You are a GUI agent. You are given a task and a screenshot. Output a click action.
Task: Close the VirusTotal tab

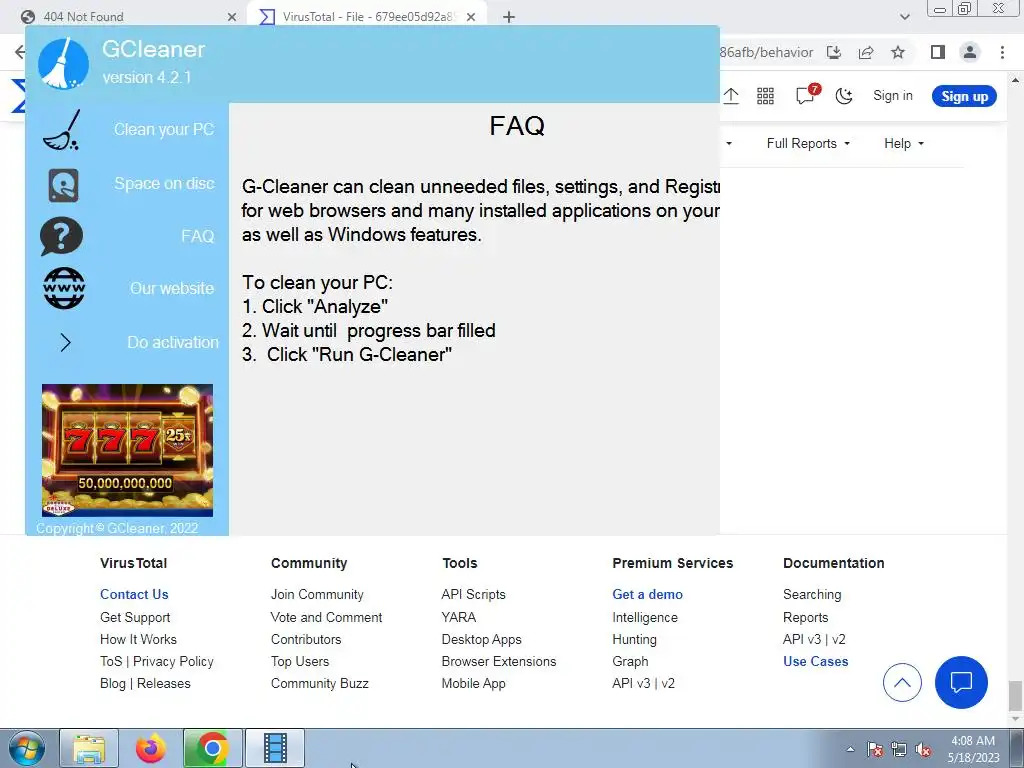[471, 17]
